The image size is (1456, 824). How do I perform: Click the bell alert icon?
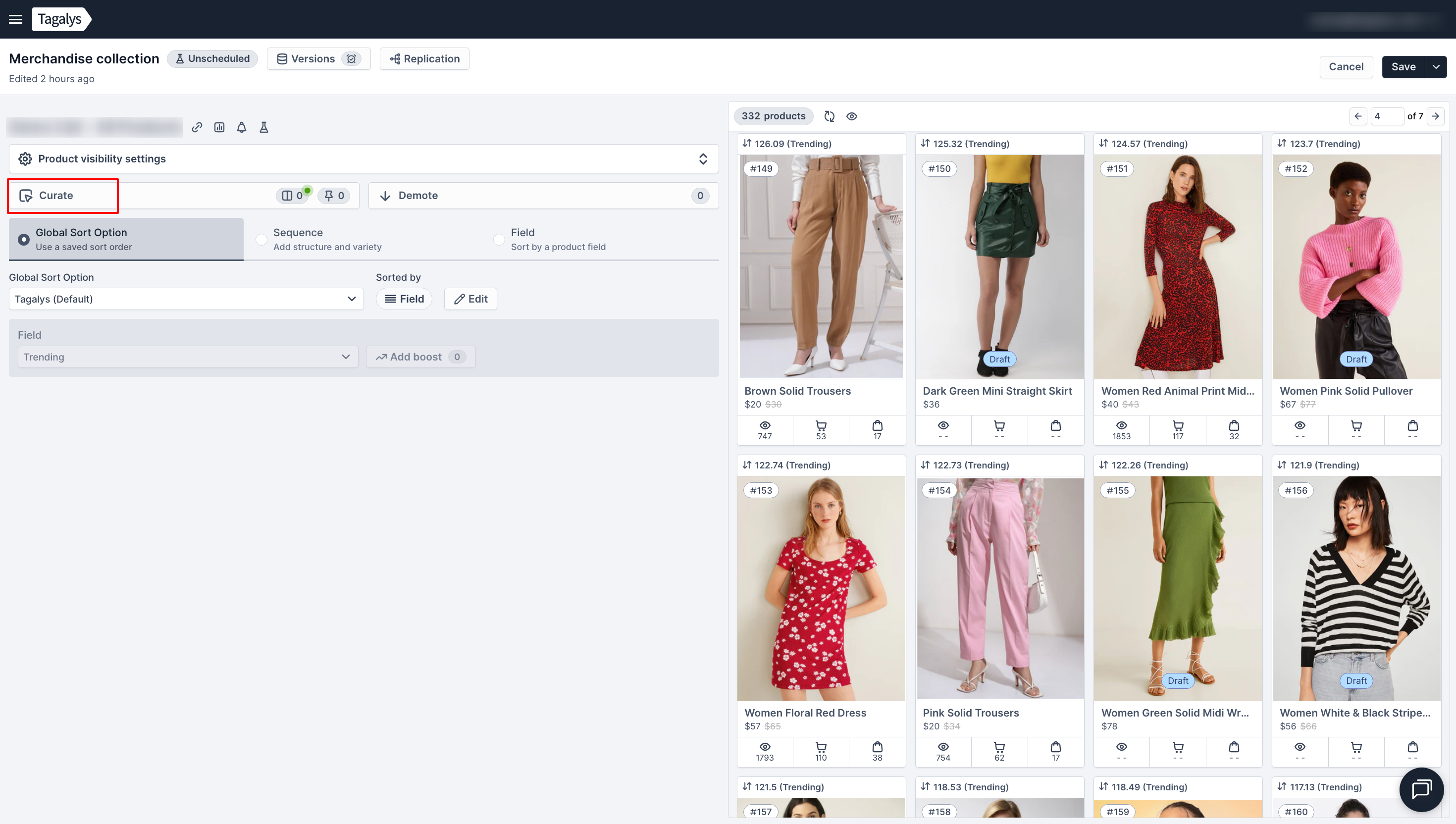point(242,127)
